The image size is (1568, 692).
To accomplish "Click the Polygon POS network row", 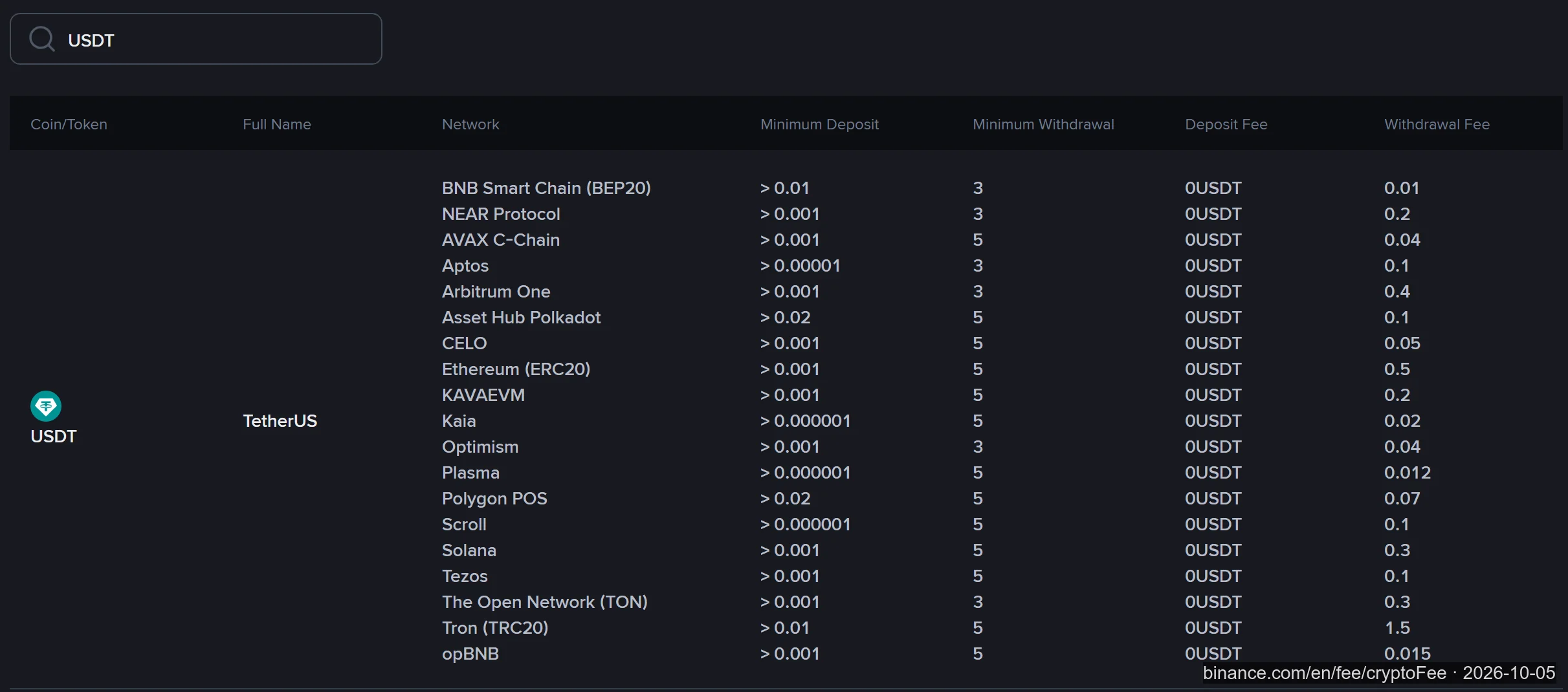I will pyautogui.click(x=494, y=499).
